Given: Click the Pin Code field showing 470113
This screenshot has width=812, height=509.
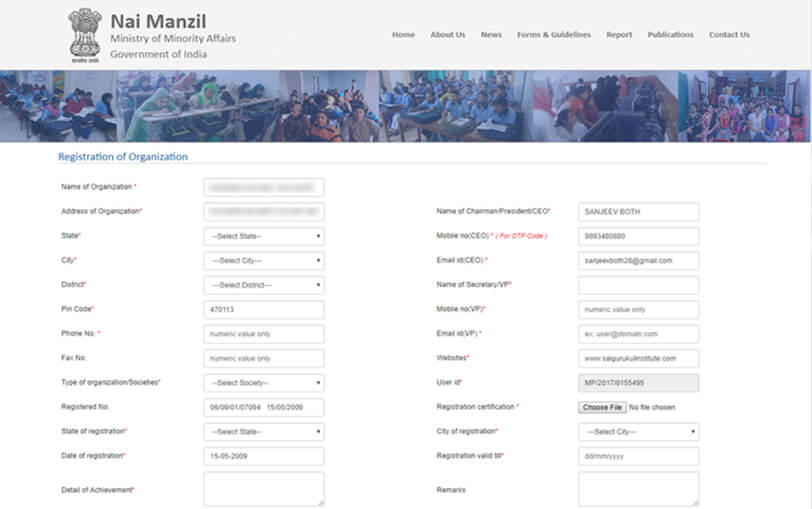Looking at the screenshot, I should click(x=264, y=310).
